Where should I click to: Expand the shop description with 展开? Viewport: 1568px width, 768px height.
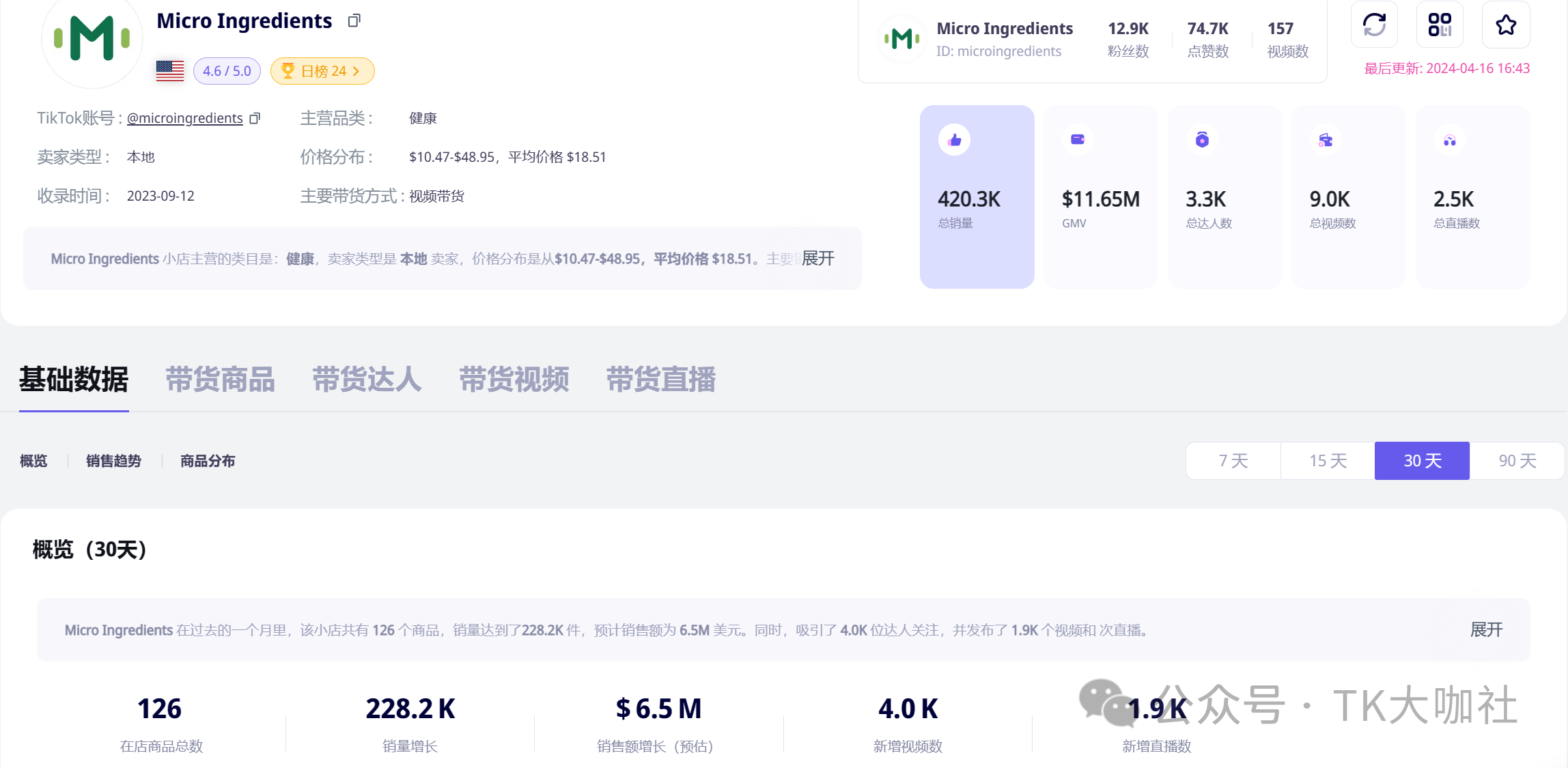click(818, 258)
